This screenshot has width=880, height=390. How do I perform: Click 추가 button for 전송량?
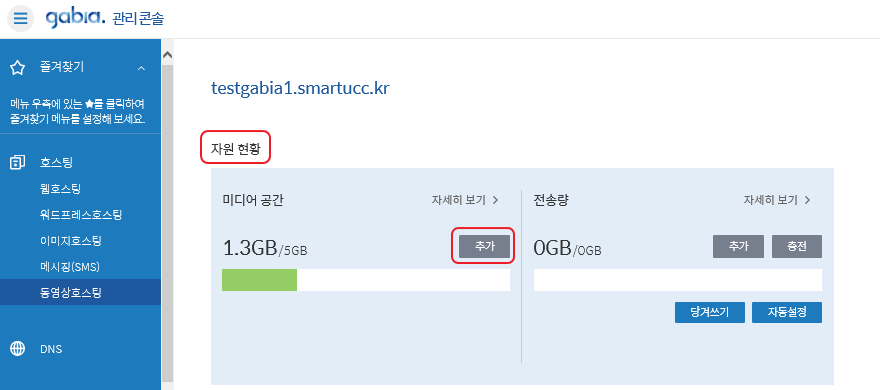coord(739,246)
